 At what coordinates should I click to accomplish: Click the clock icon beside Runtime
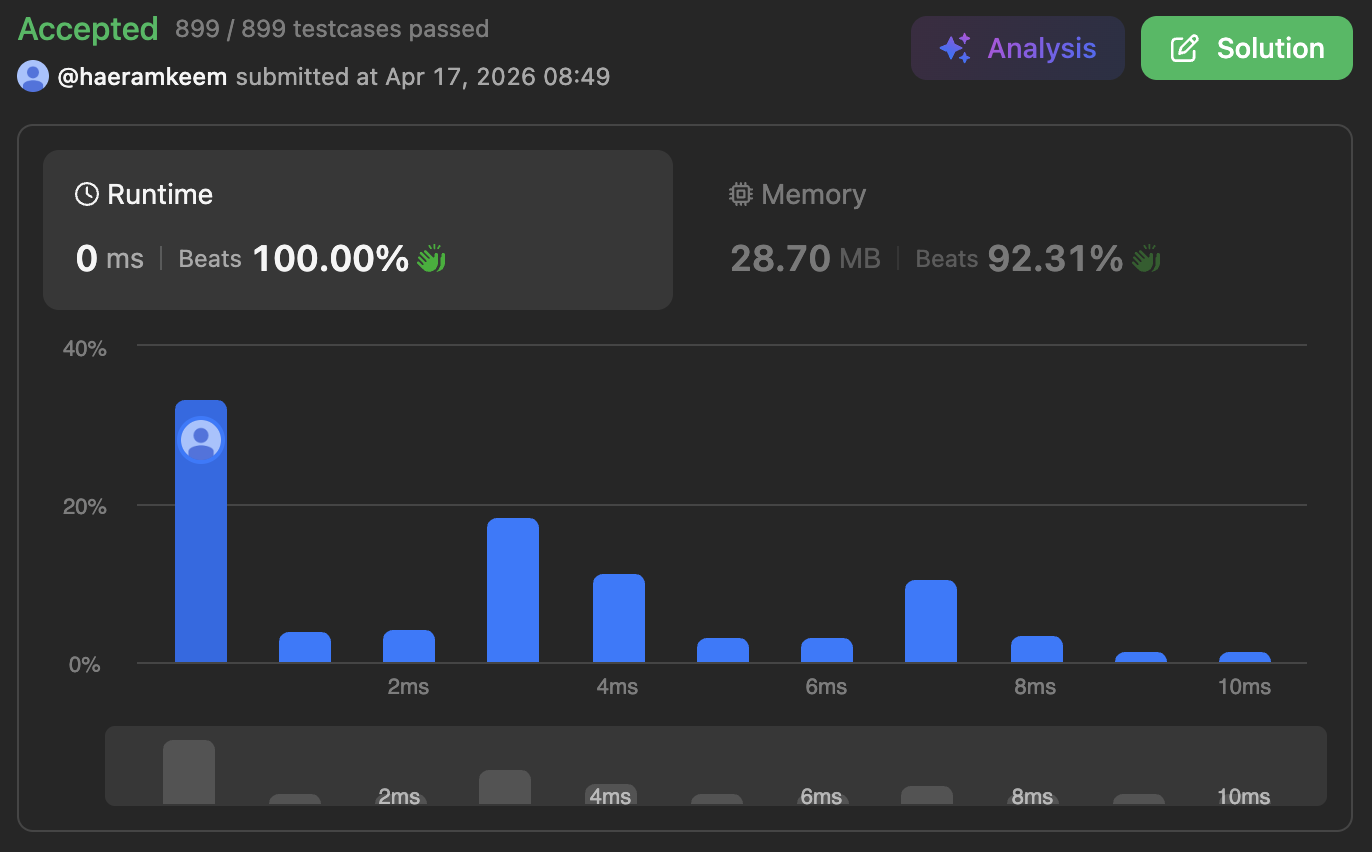(87, 194)
